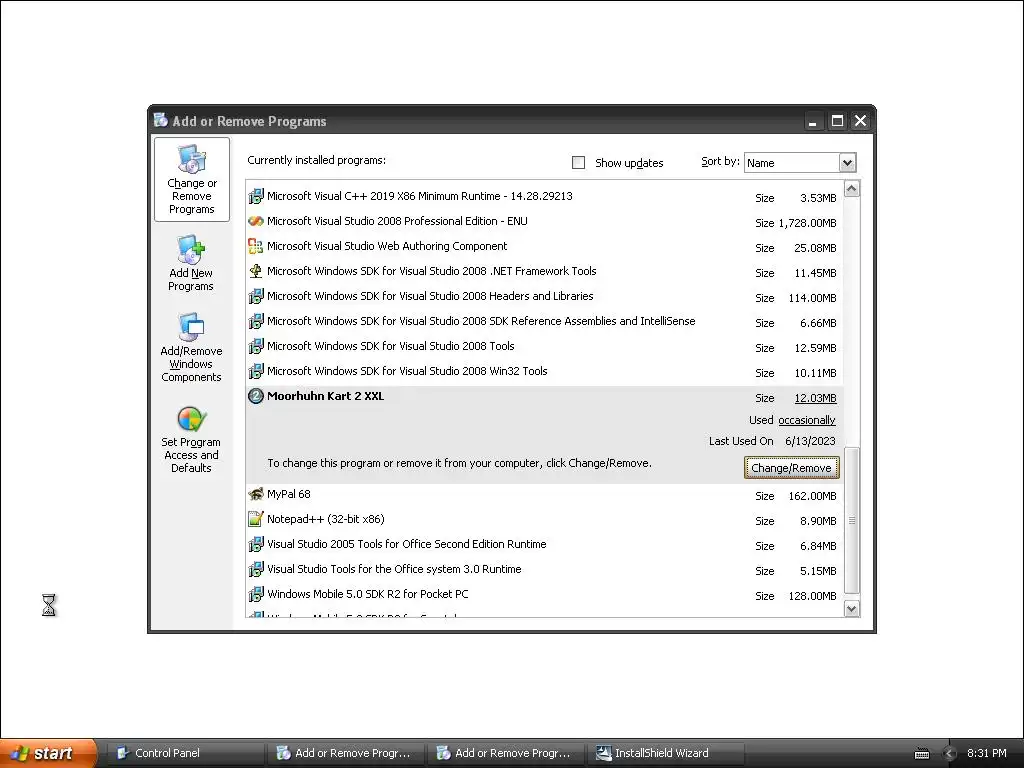Click the Notepad++ (32-bit x86) icon
The height and width of the screenshot is (768, 1024).
[x=256, y=519]
